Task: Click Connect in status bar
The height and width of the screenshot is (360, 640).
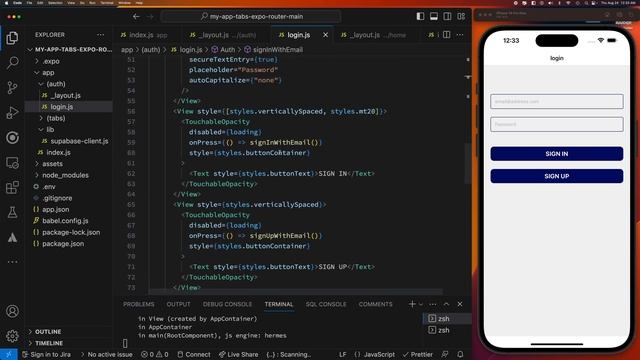Action: tap(194, 354)
